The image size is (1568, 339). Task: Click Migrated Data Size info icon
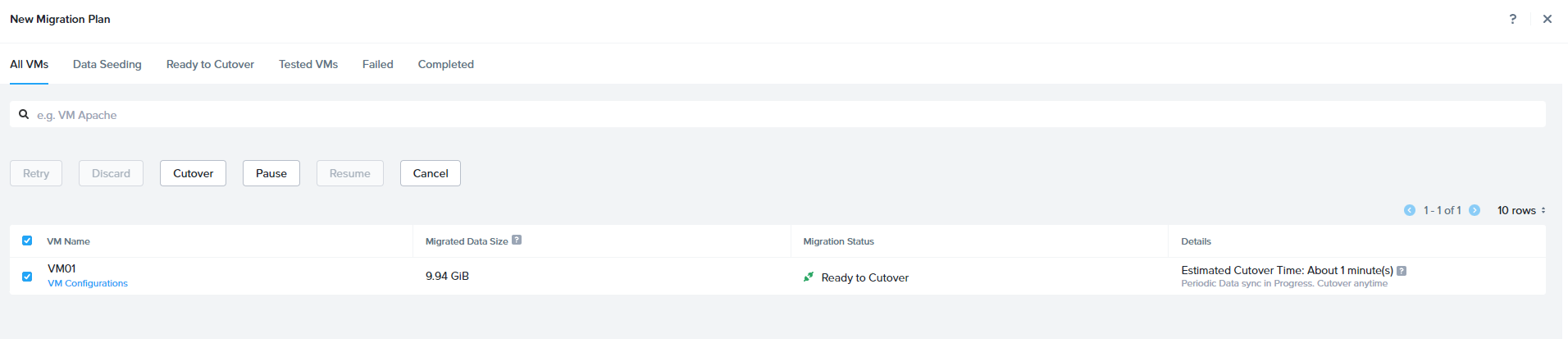tap(517, 241)
